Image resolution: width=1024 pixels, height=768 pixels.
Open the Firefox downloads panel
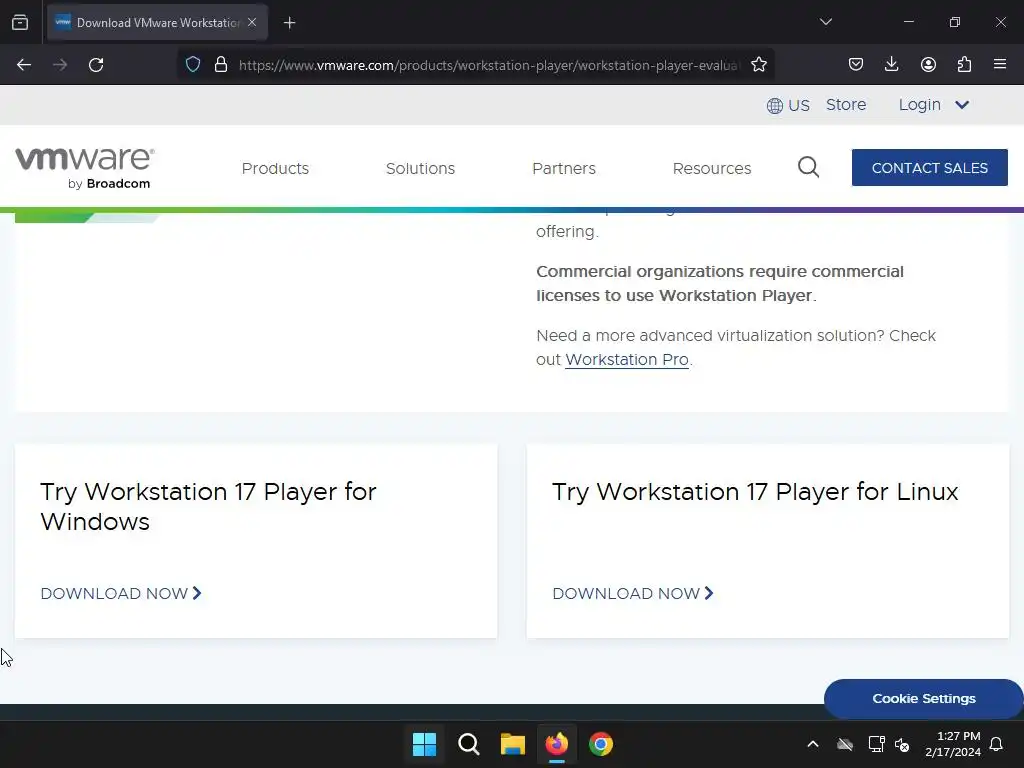891,65
